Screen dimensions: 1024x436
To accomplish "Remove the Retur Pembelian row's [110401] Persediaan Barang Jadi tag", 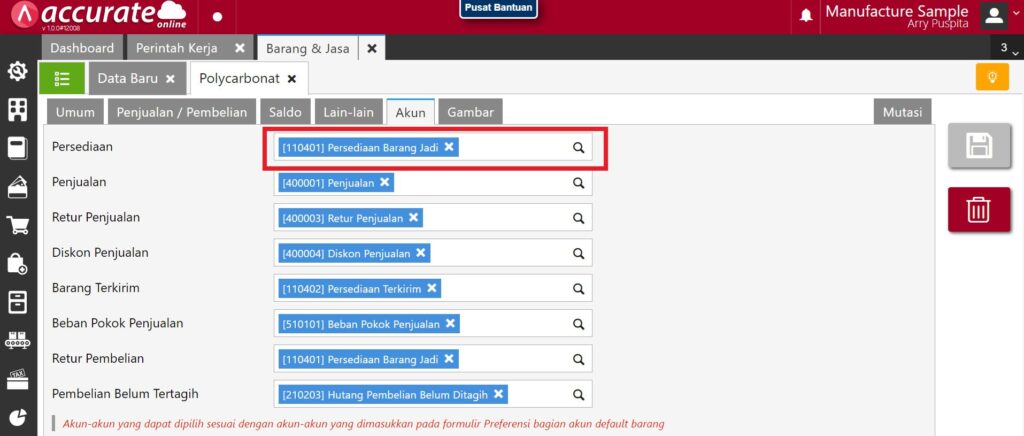I will coord(449,358).
